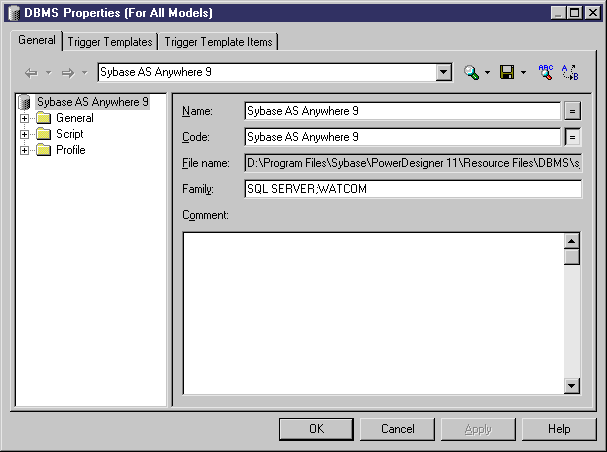This screenshot has height=452, width=607.
Task: Click the back navigation arrow icon
Action: click(x=31, y=72)
